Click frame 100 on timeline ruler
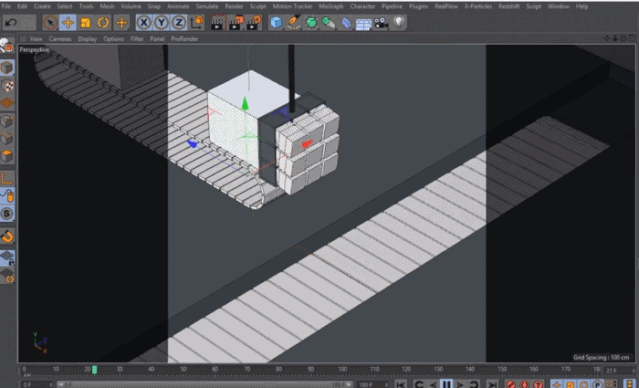The height and width of the screenshot is (388, 639). coord(342,369)
